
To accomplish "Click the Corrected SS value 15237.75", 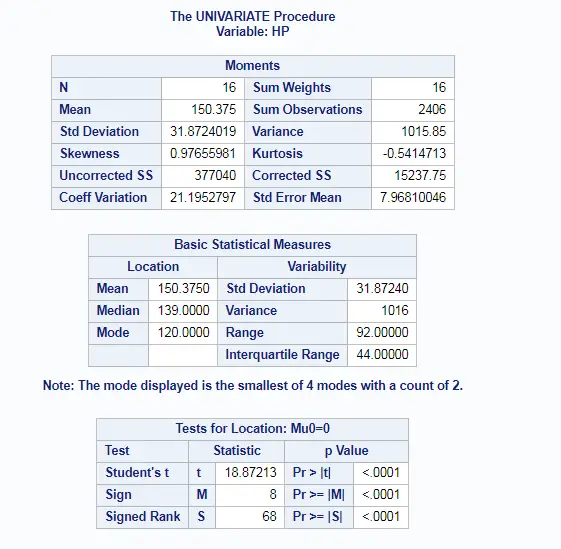I will pos(420,175).
